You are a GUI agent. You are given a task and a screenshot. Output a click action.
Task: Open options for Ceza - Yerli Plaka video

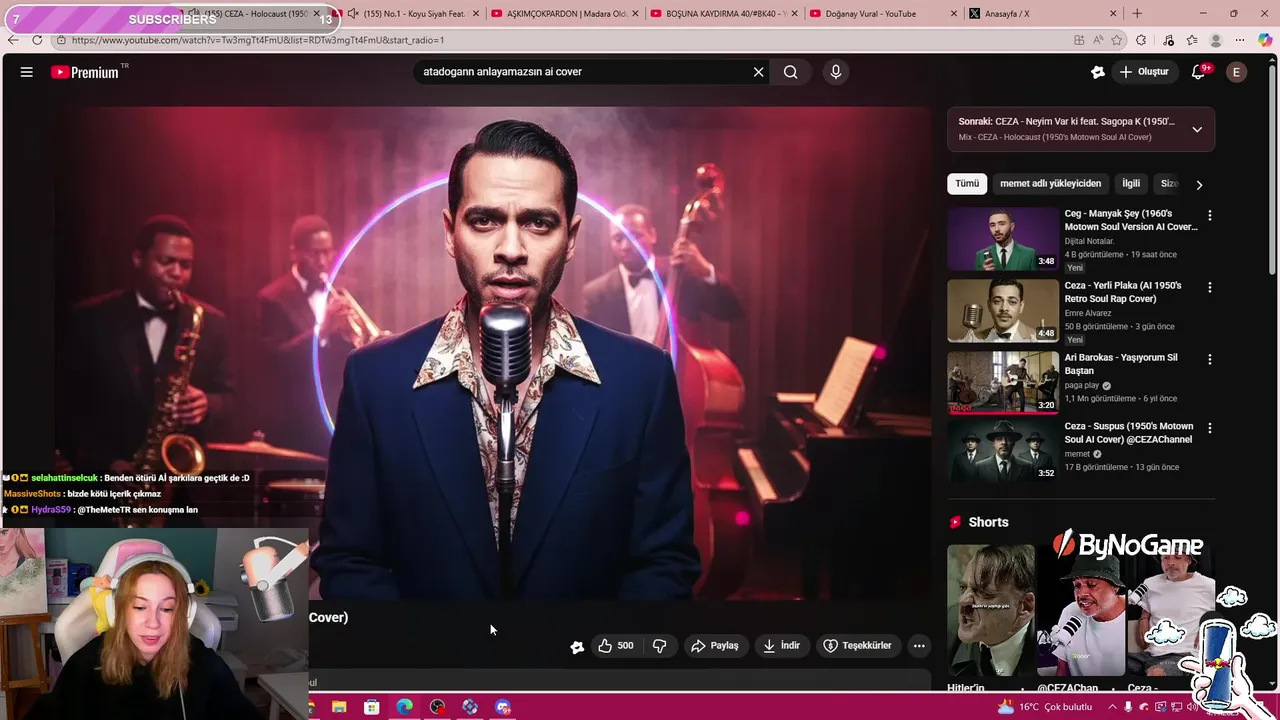[x=1209, y=288]
